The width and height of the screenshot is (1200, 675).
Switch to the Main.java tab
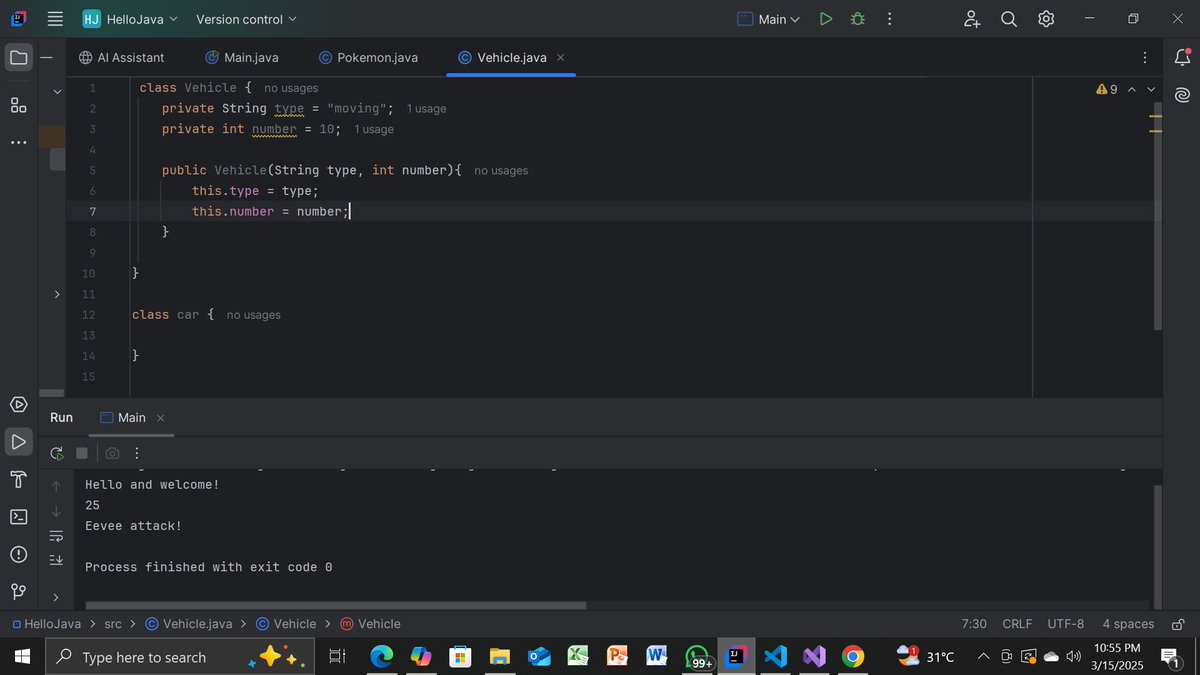(242, 58)
